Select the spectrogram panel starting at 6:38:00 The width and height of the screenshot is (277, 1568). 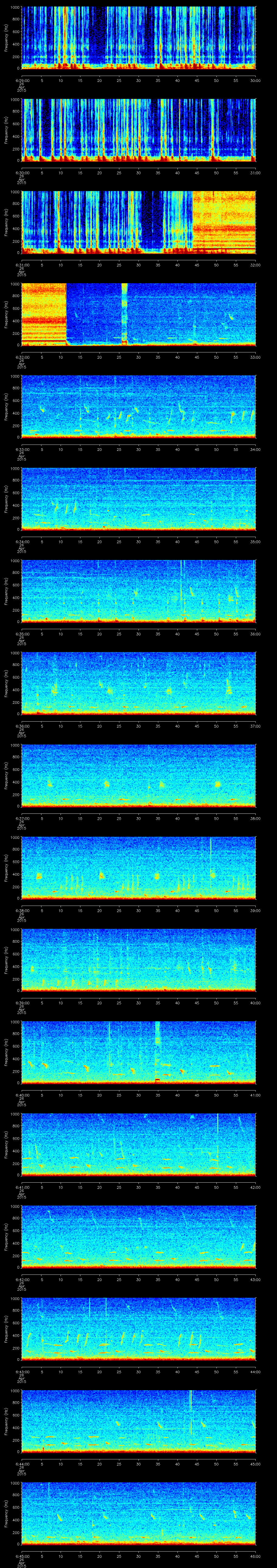[139, 868]
